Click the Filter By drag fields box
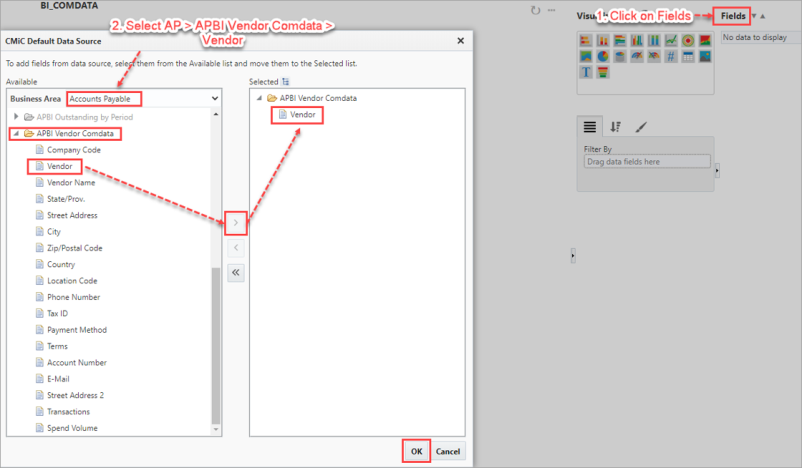802x468 pixels. click(x=647, y=162)
